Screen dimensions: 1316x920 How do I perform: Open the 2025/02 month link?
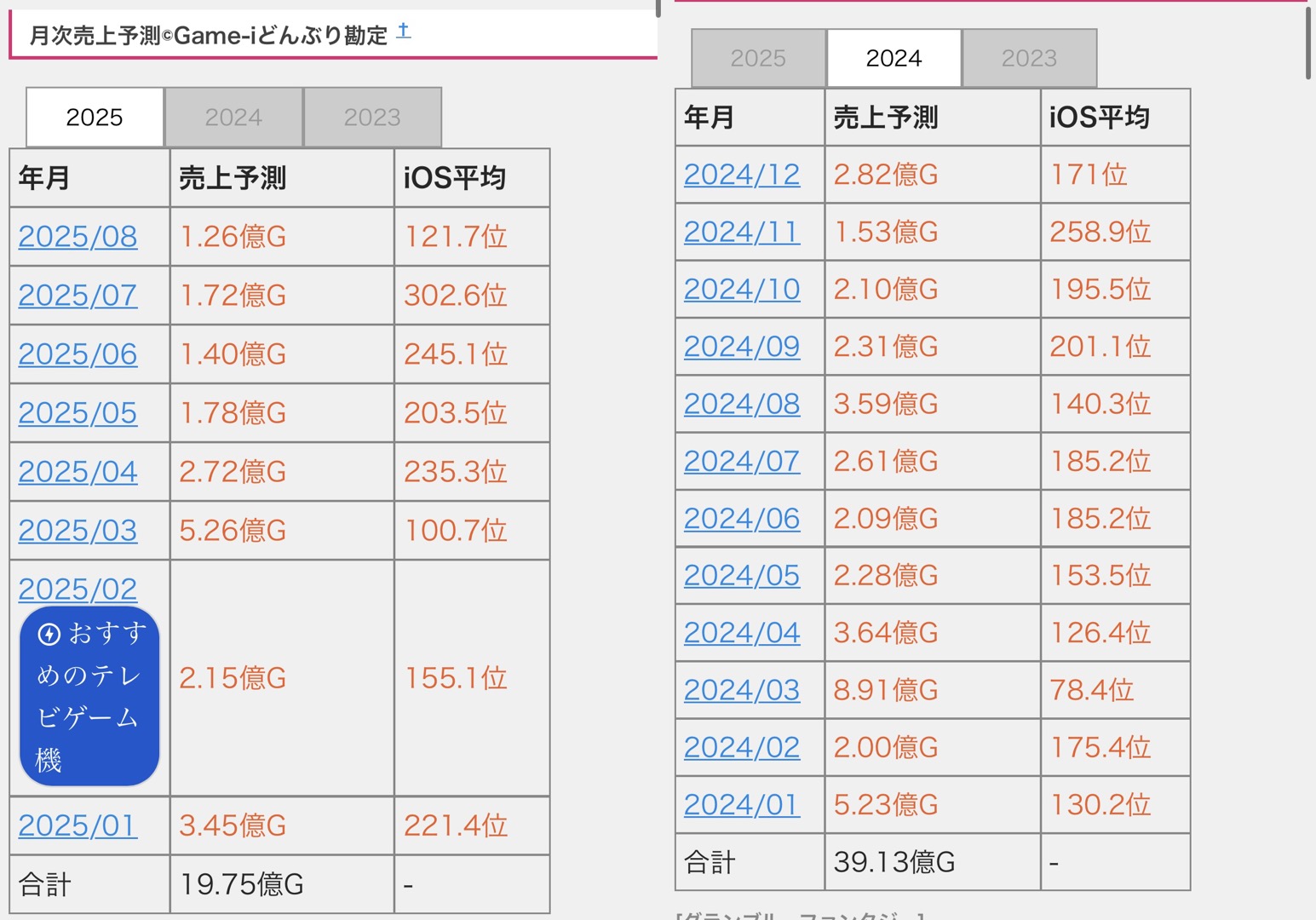(78, 589)
